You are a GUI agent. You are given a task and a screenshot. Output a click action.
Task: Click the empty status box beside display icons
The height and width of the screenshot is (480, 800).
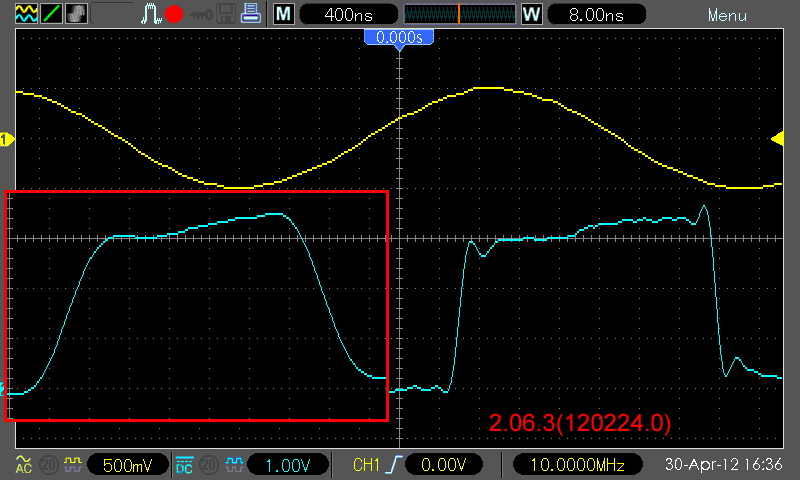pos(112,14)
